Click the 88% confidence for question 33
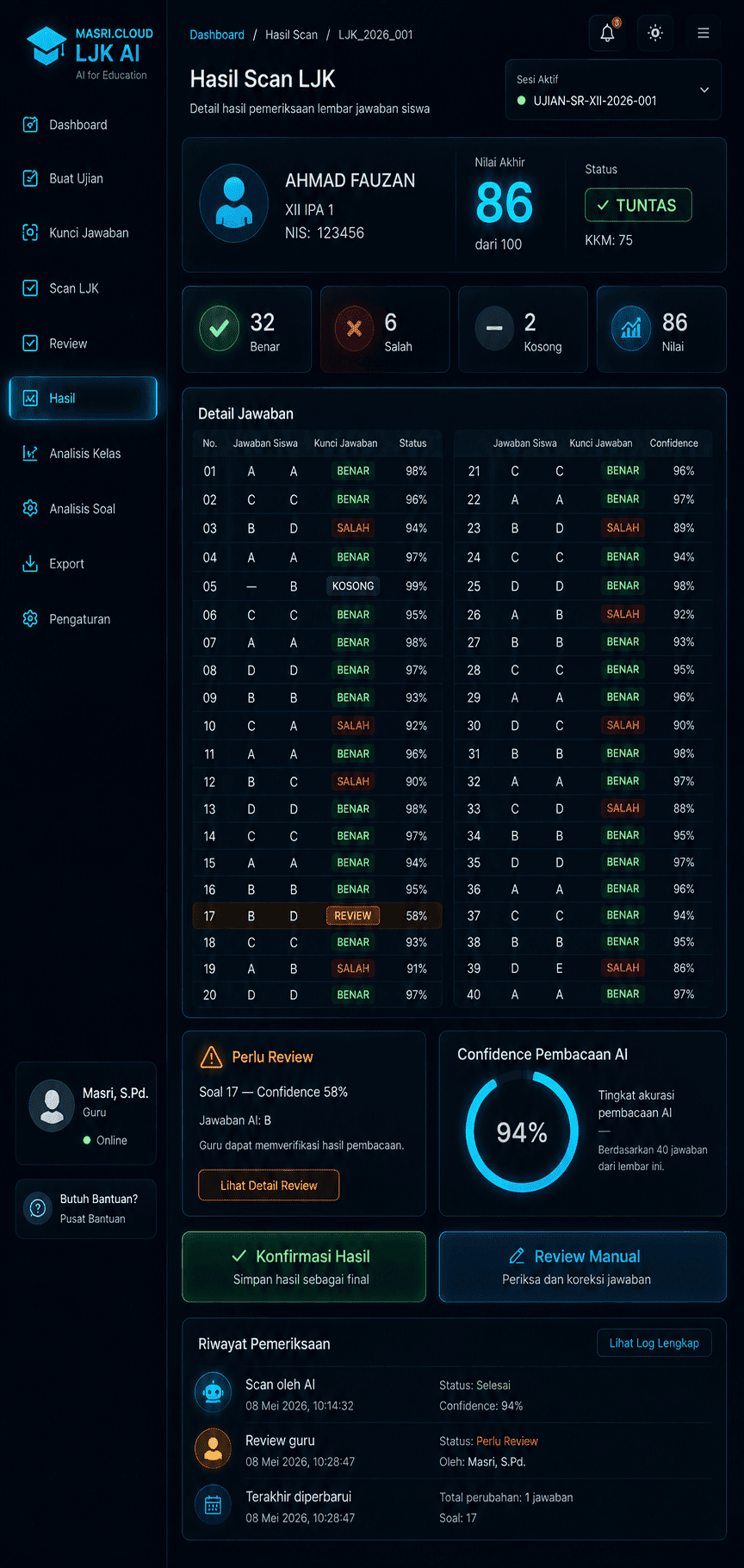The image size is (744, 1568). pyautogui.click(x=684, y=808)
